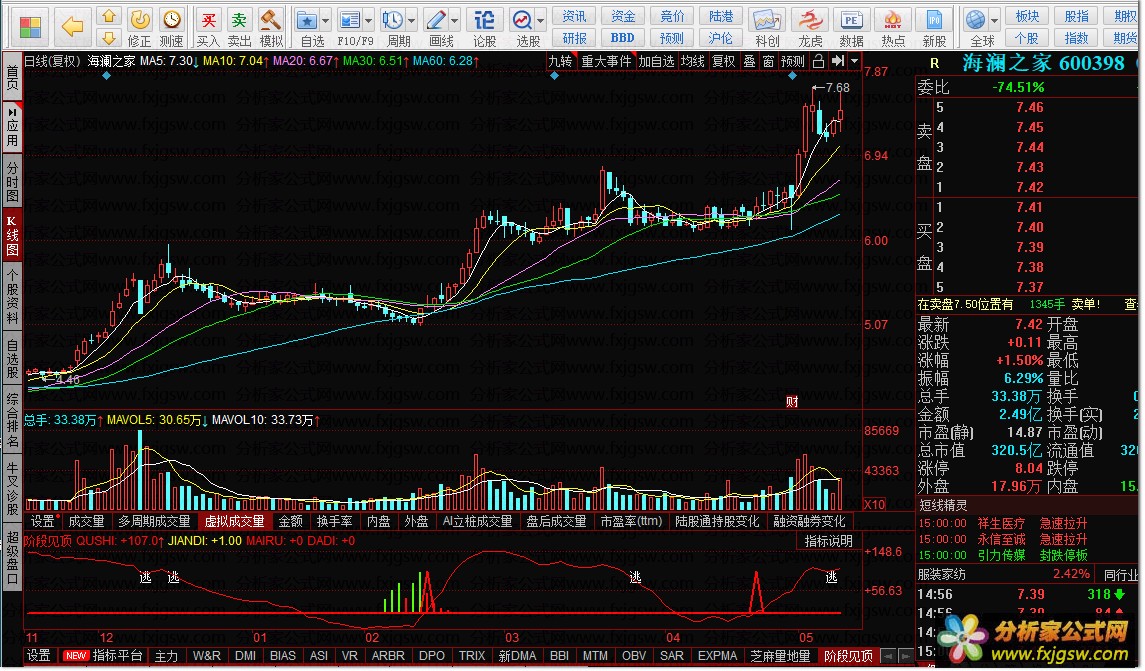The image size is (1145, 671).
Task: Switch to the 个股资料 side tab
Action: pos(12,296)
